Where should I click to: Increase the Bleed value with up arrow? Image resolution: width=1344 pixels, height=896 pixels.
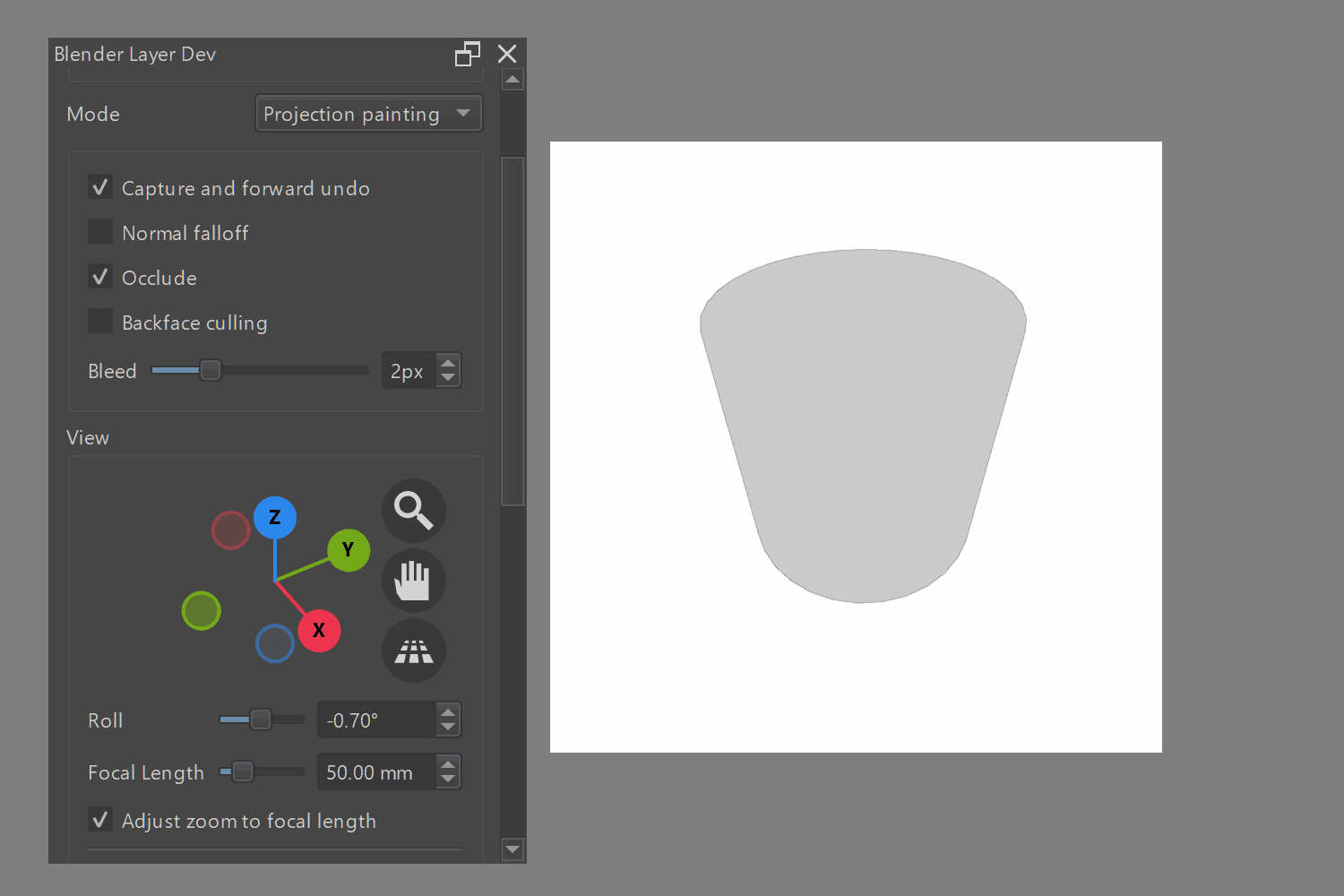(x=448, y=363)
